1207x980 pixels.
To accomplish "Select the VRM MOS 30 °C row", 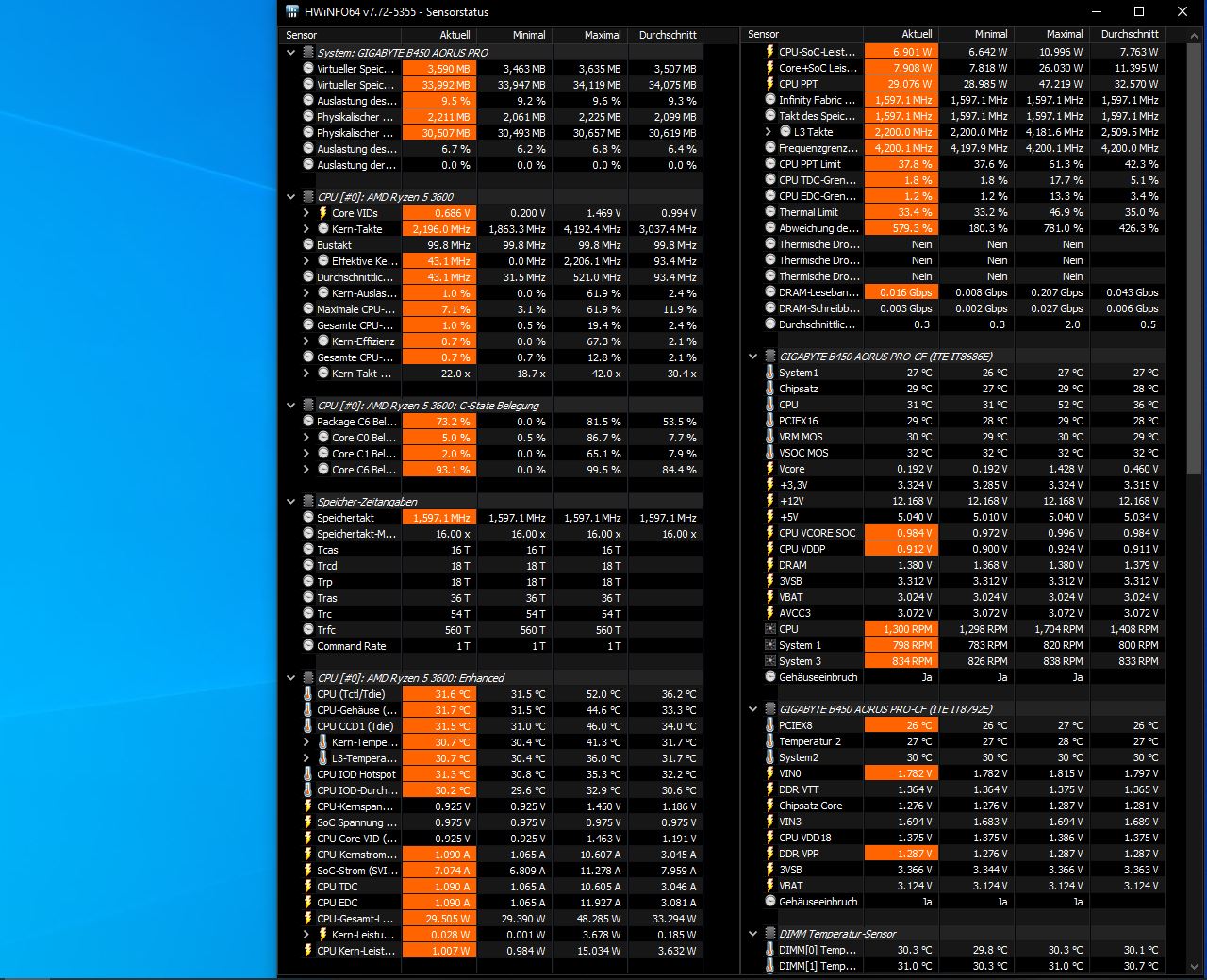I will click(x=955, y=437).
